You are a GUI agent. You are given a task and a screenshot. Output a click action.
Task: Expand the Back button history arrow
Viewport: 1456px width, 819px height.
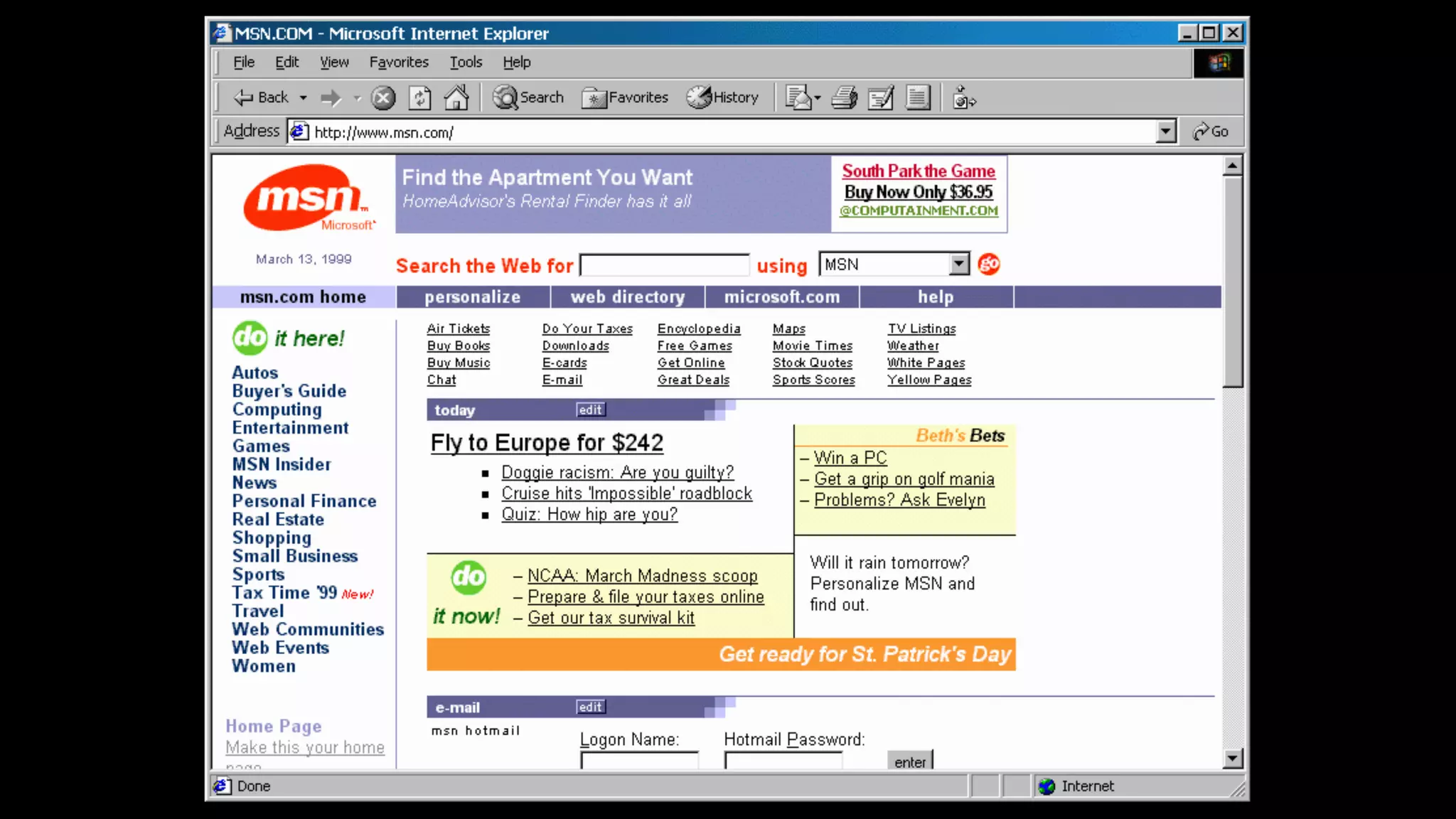tap(304, 97)
